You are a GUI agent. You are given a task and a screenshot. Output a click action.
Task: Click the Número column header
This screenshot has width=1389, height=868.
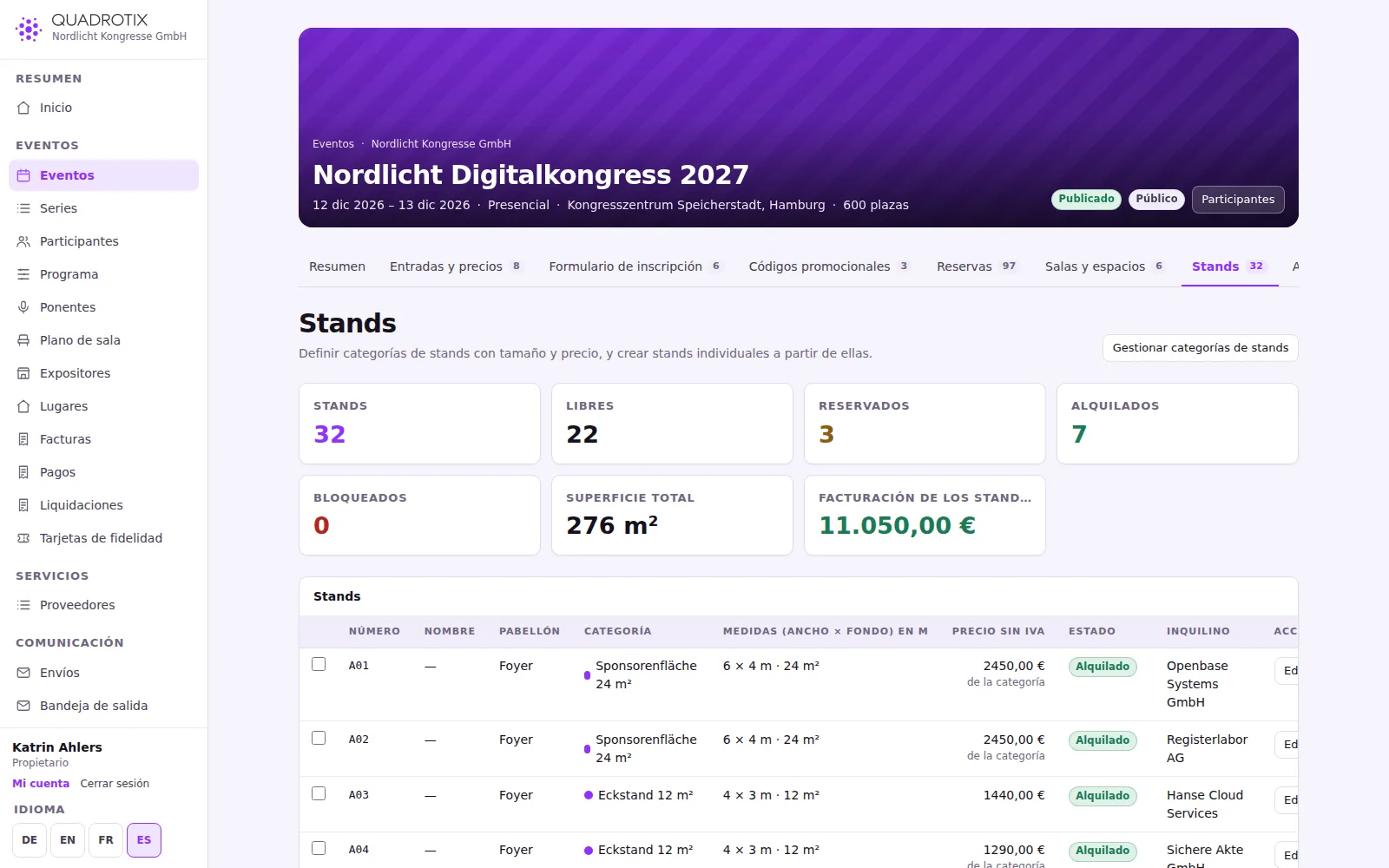tap(374, 631)
